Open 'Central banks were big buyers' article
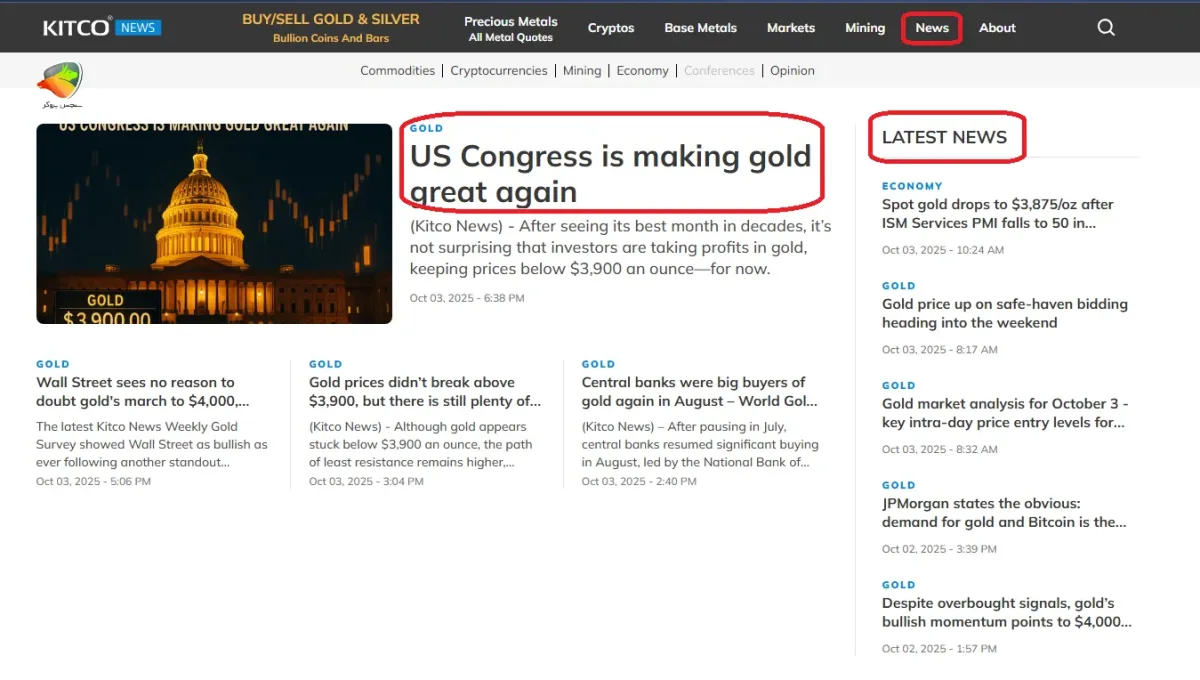1200x680 pixels. point(700,392)
